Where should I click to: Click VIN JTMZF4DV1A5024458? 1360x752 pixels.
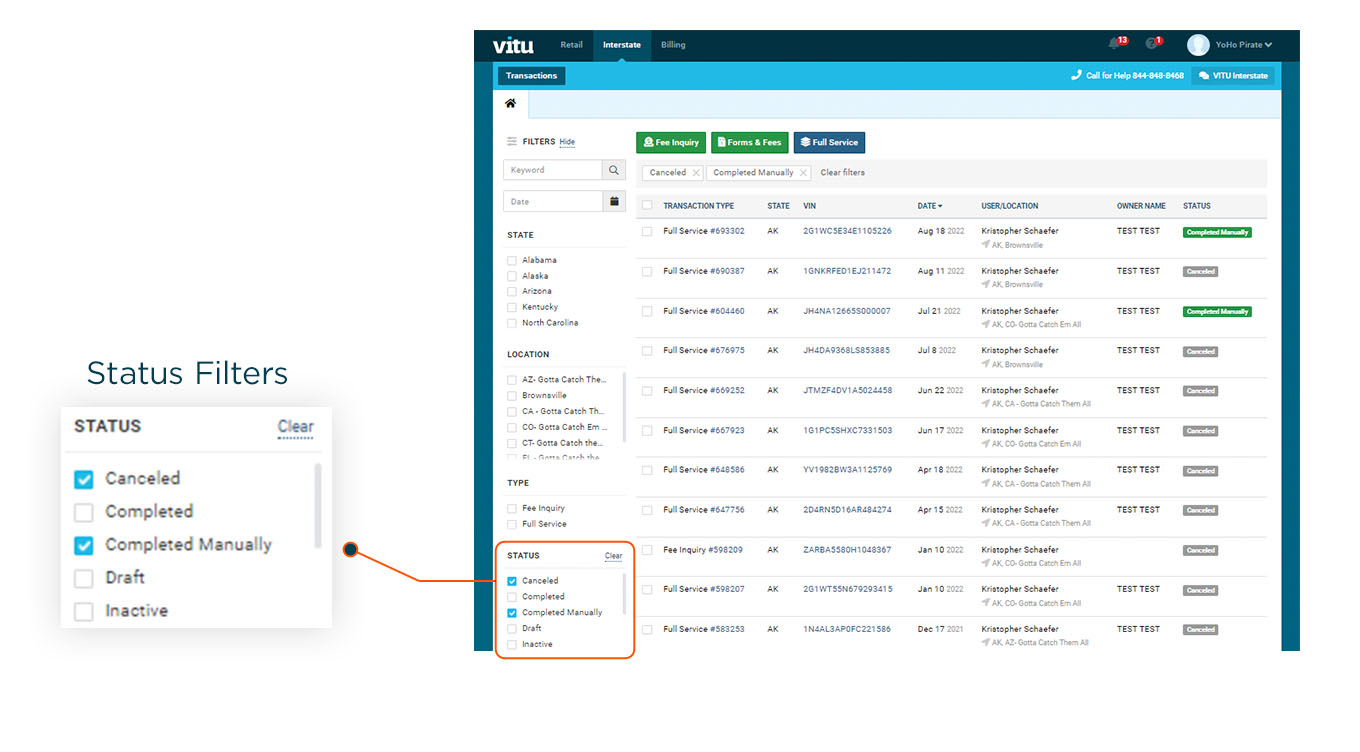pos(847,390)
